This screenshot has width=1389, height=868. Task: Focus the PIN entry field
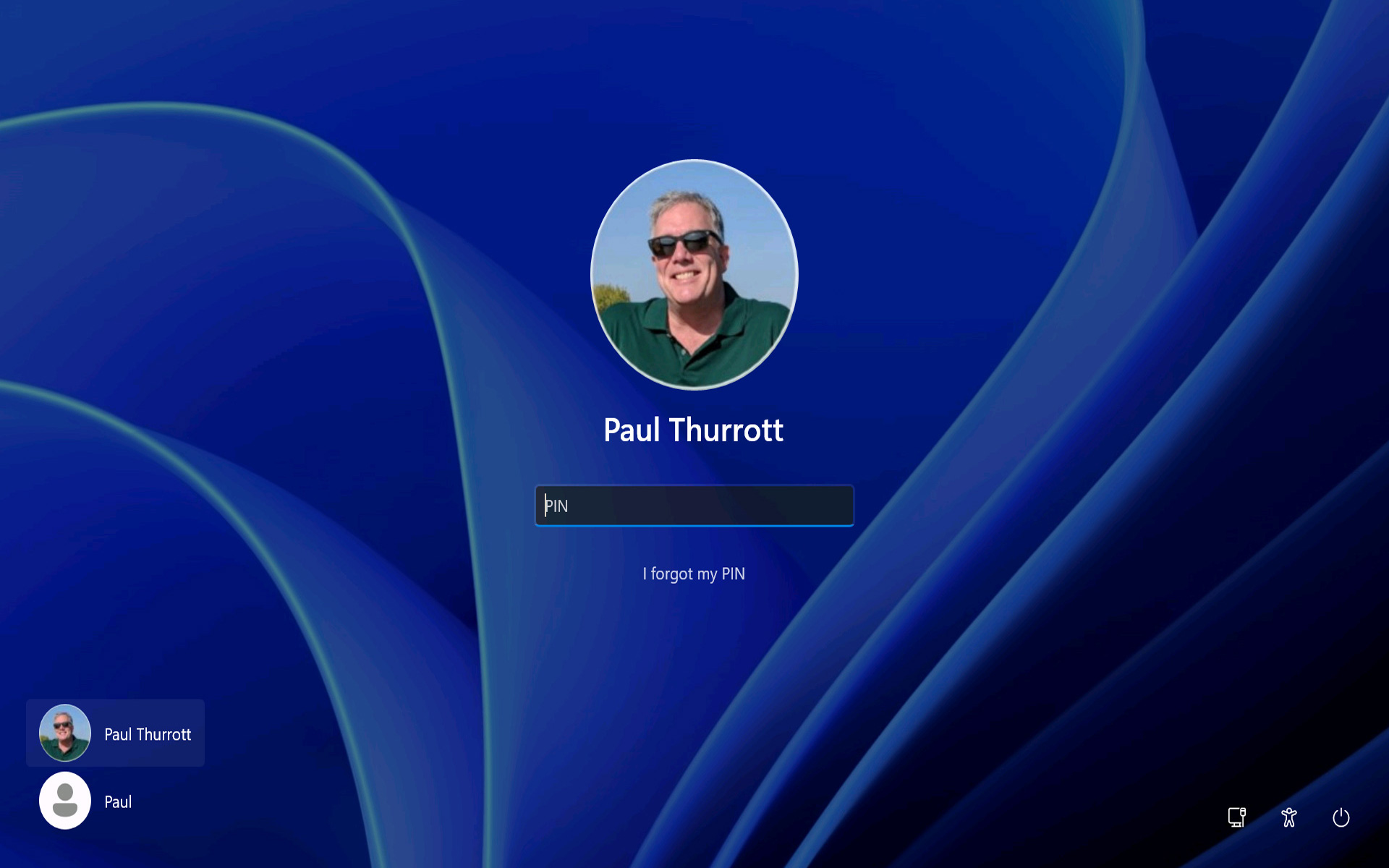694,506
